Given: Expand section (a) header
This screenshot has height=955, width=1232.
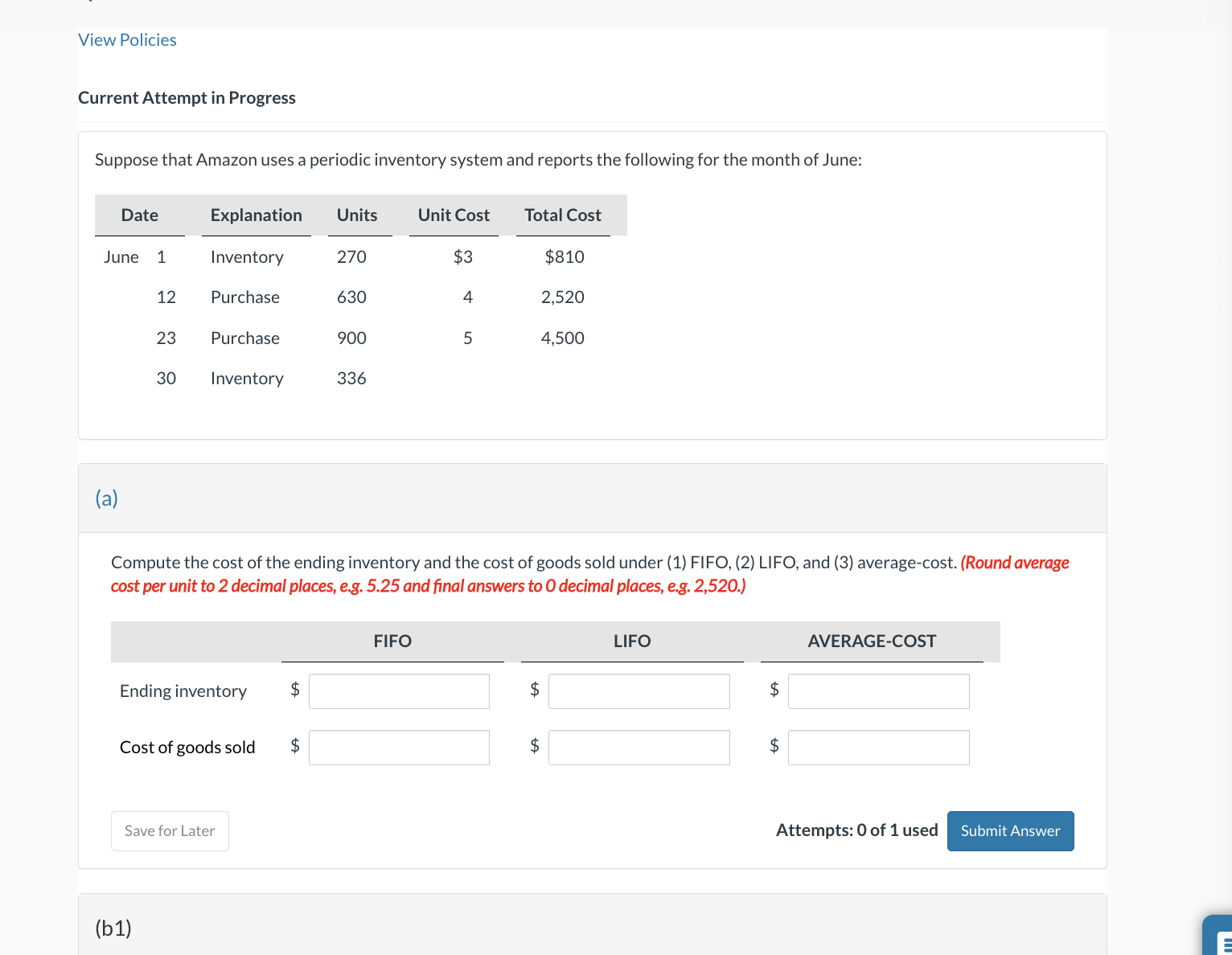Looking at the screenshot, I should (106, 498).
